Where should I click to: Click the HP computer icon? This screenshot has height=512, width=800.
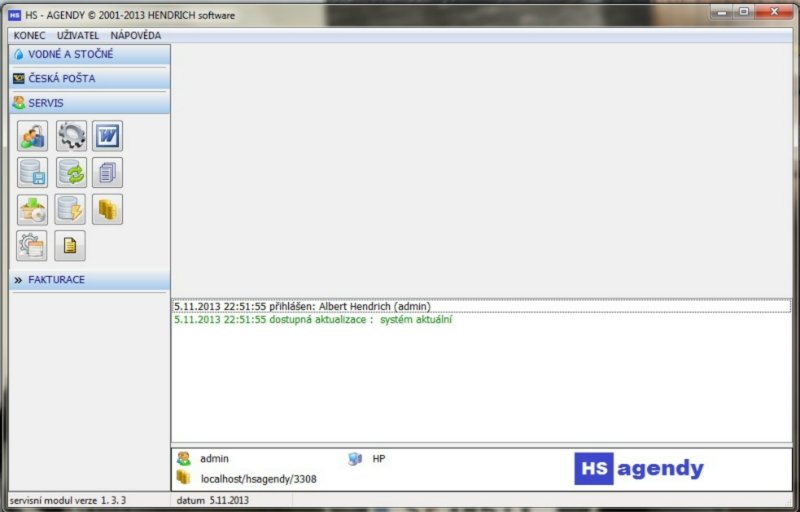[x=355, y=458]
